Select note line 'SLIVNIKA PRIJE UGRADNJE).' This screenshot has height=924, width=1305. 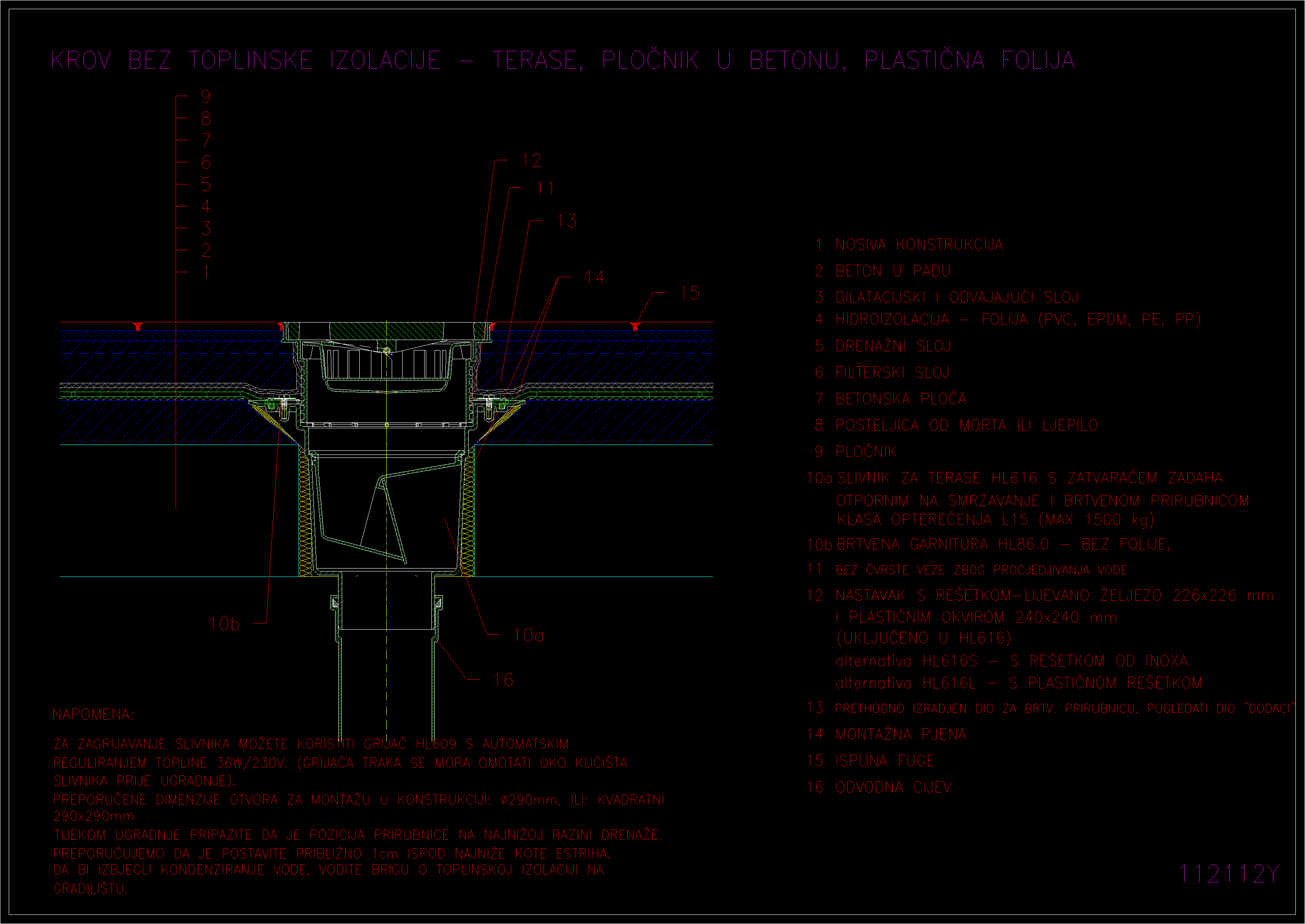click(144, 781)
